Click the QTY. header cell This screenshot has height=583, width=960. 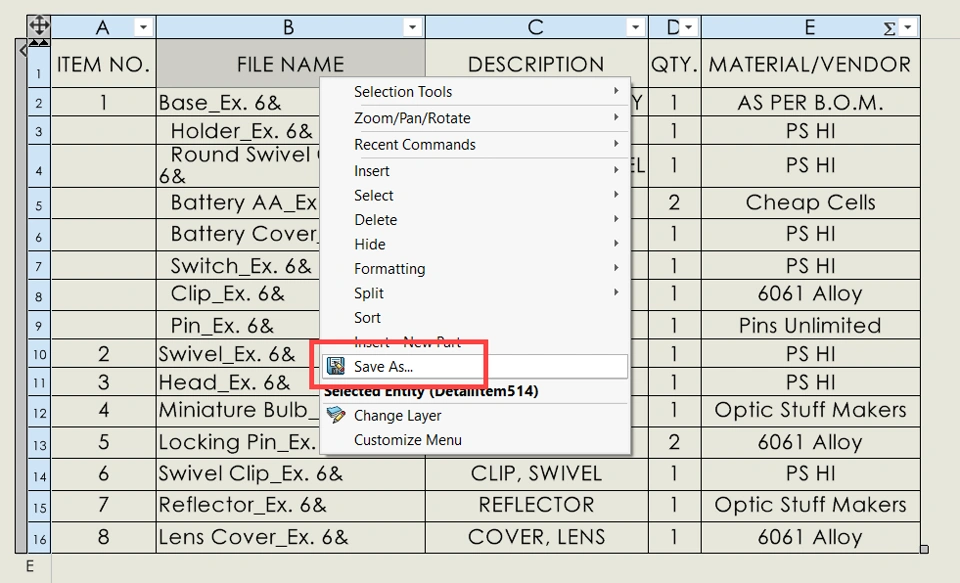tap(675, 64)
